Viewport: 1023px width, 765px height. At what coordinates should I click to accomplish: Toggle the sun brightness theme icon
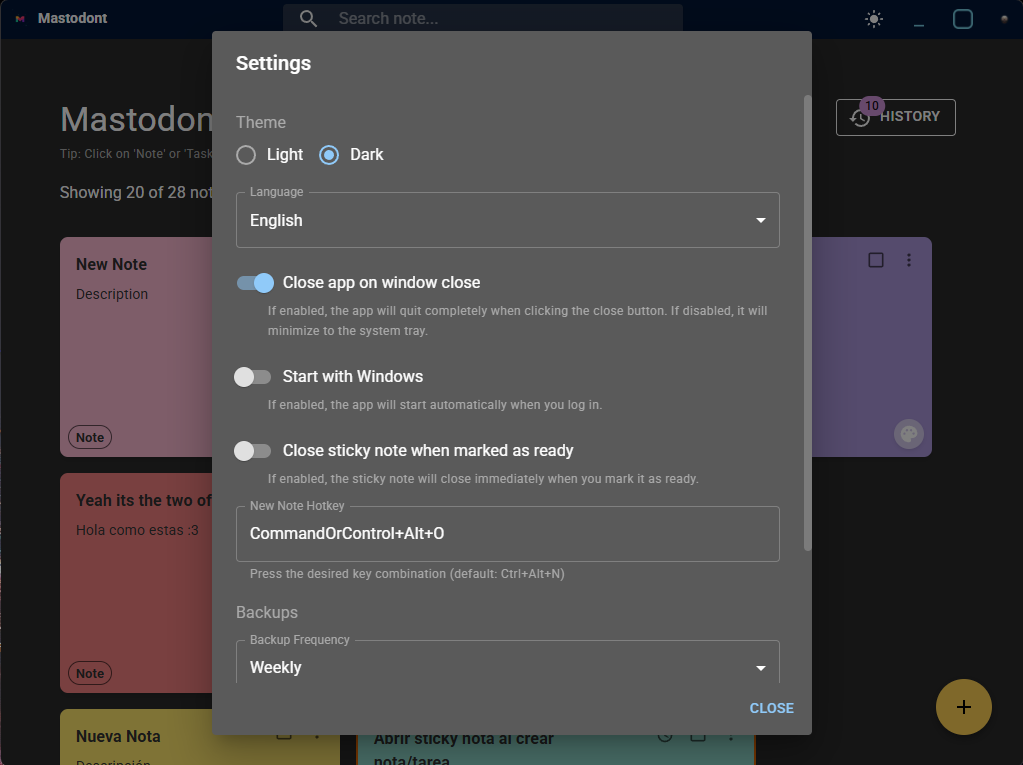click(874, 19)
